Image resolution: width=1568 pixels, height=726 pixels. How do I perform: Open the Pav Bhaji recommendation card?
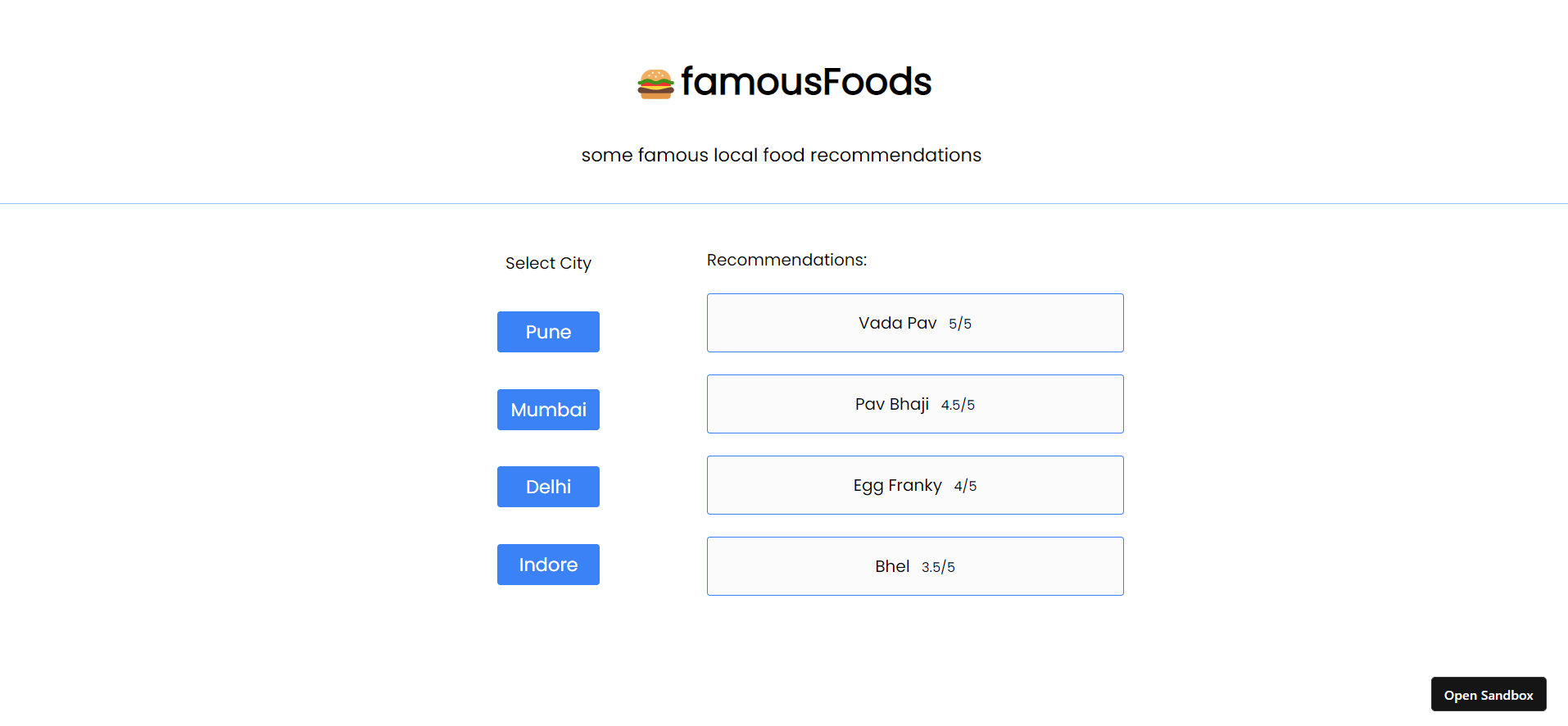click(x=914, y=403)
